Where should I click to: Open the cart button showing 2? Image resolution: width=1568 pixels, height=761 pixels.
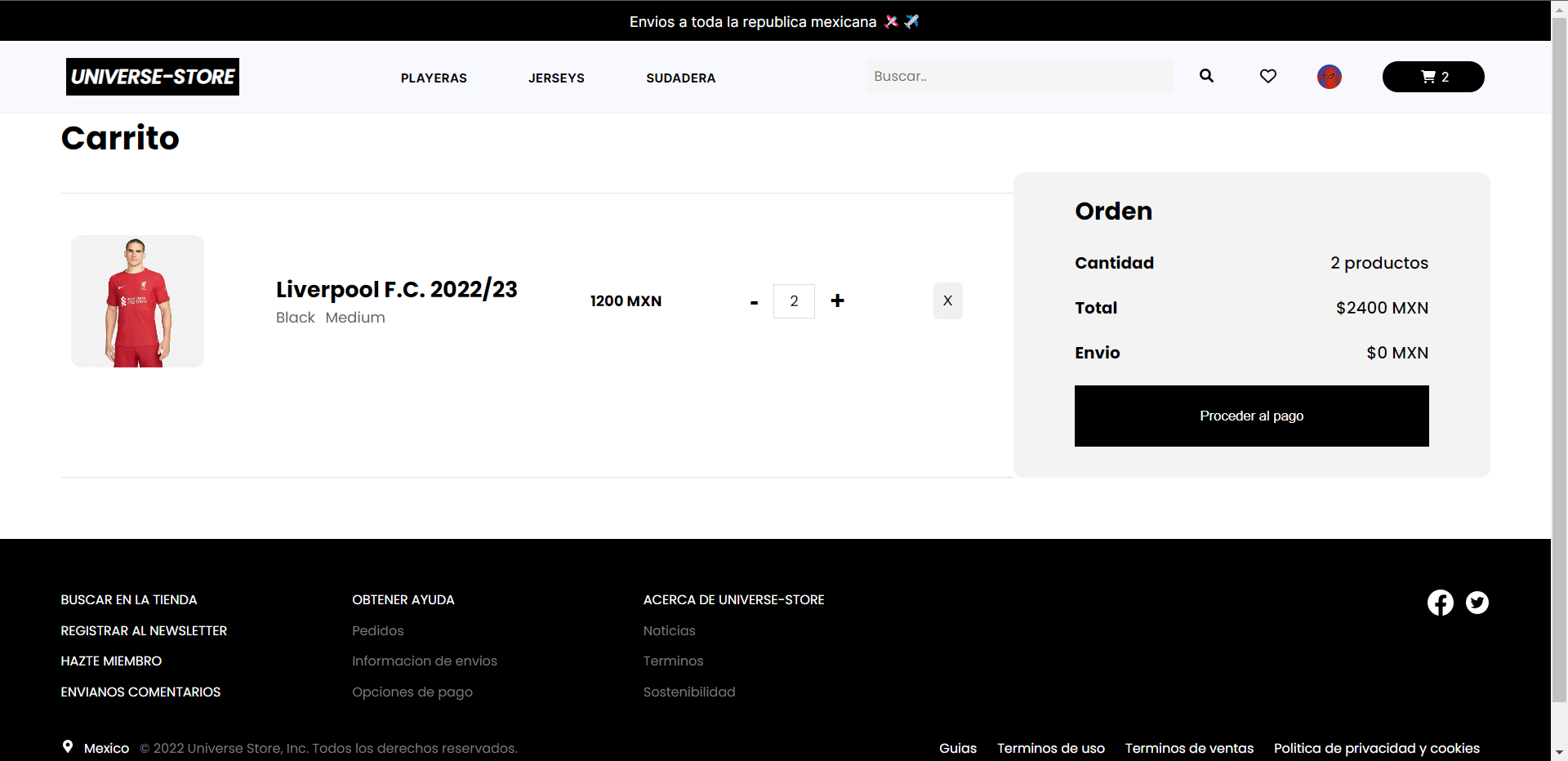pyautogui.click(x=1433, y=77)
